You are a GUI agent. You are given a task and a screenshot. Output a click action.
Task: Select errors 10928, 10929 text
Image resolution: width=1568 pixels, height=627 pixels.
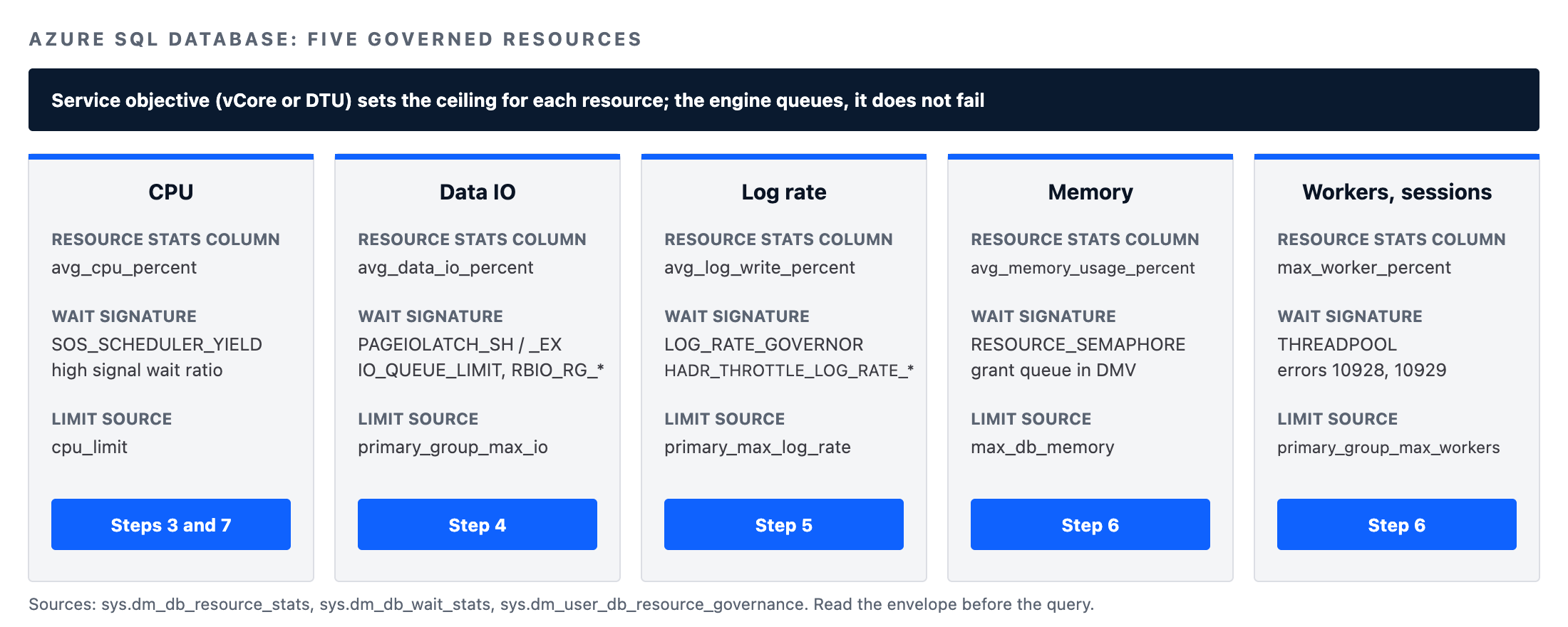point(1362,370)
